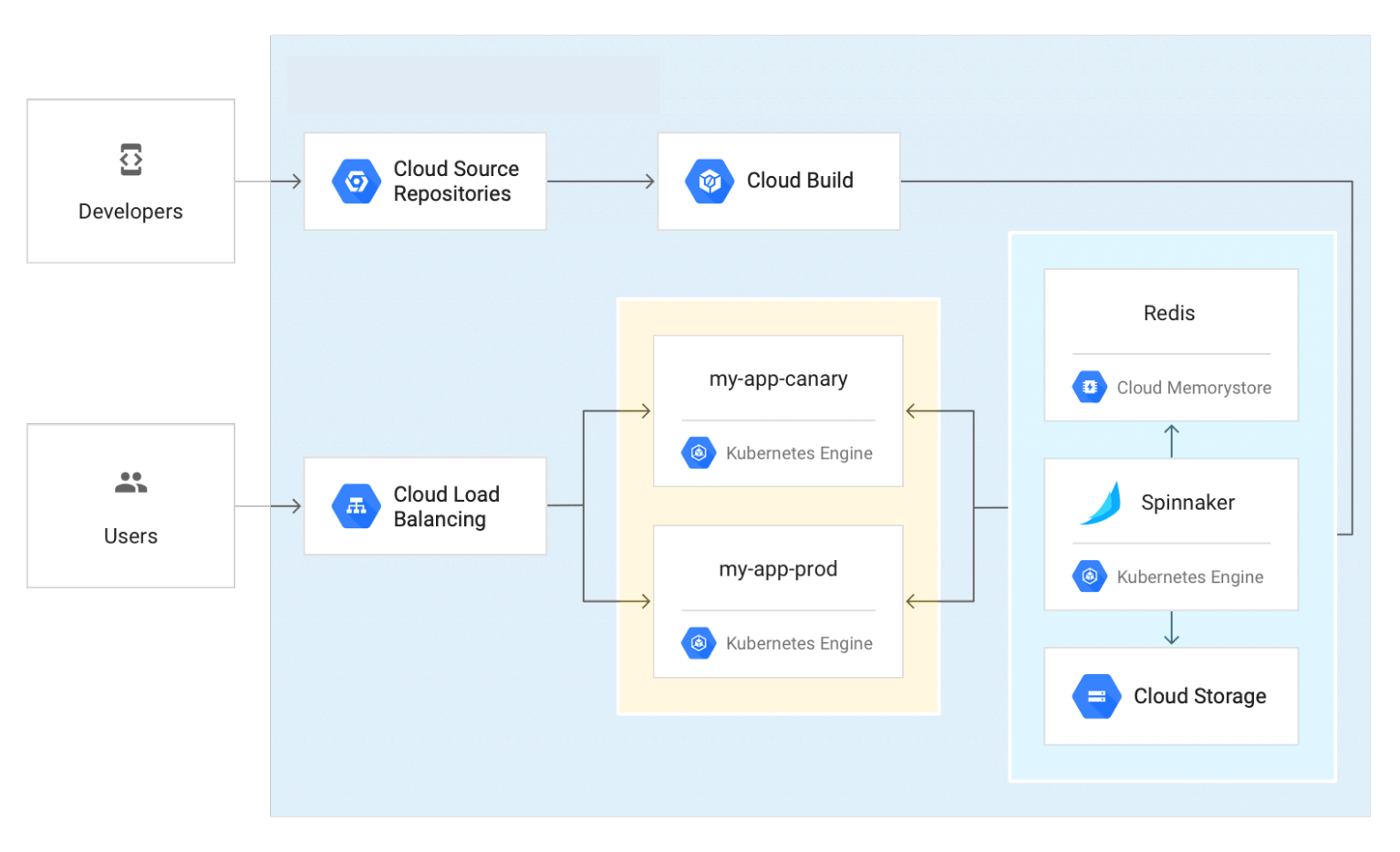
Task: Click the my-app-prod label
Action: [778, 569]
